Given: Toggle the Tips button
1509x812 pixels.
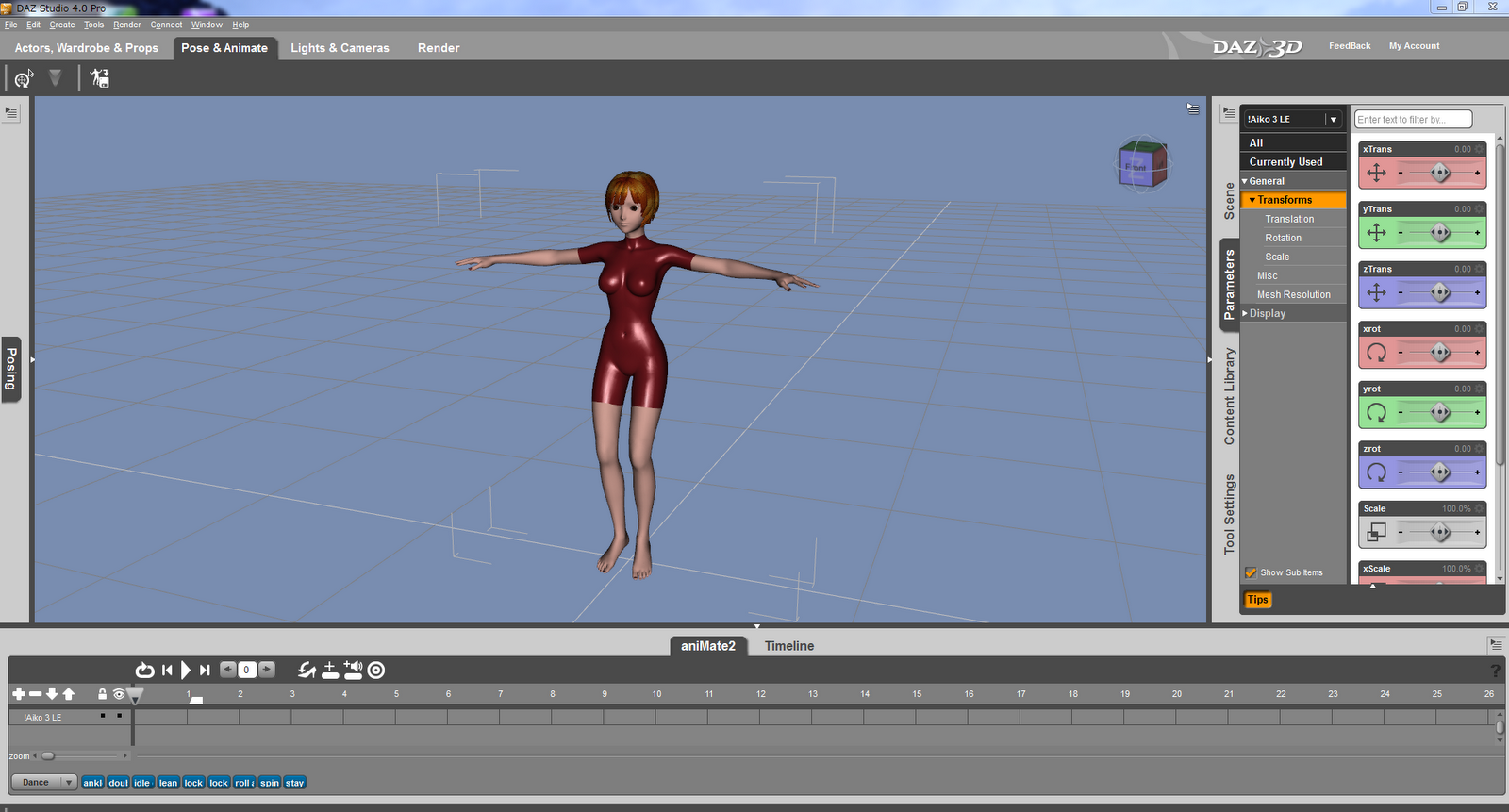Looking at the screenshot, I should [1258, 600].
